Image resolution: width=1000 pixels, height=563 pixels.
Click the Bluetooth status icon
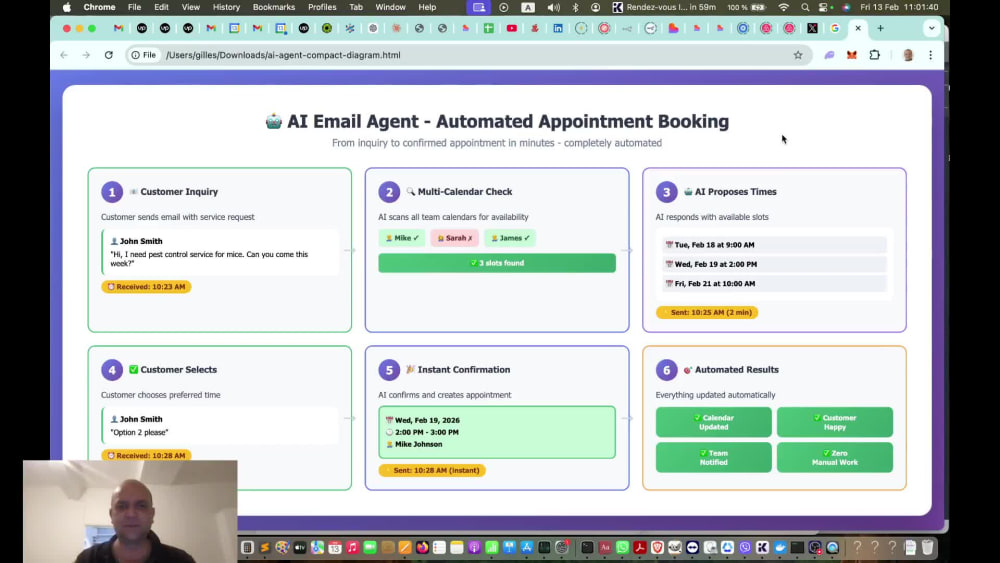coord(575,7)
